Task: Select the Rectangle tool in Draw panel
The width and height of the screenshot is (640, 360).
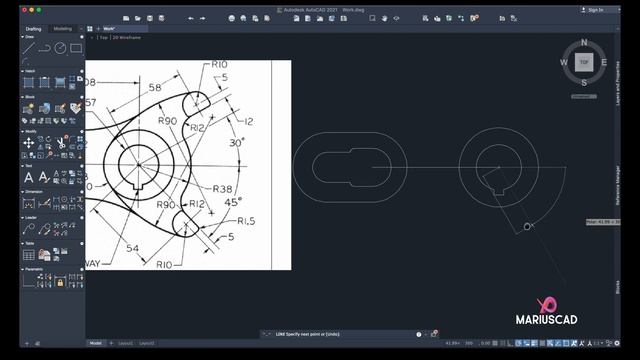Action: click(76, 48)
